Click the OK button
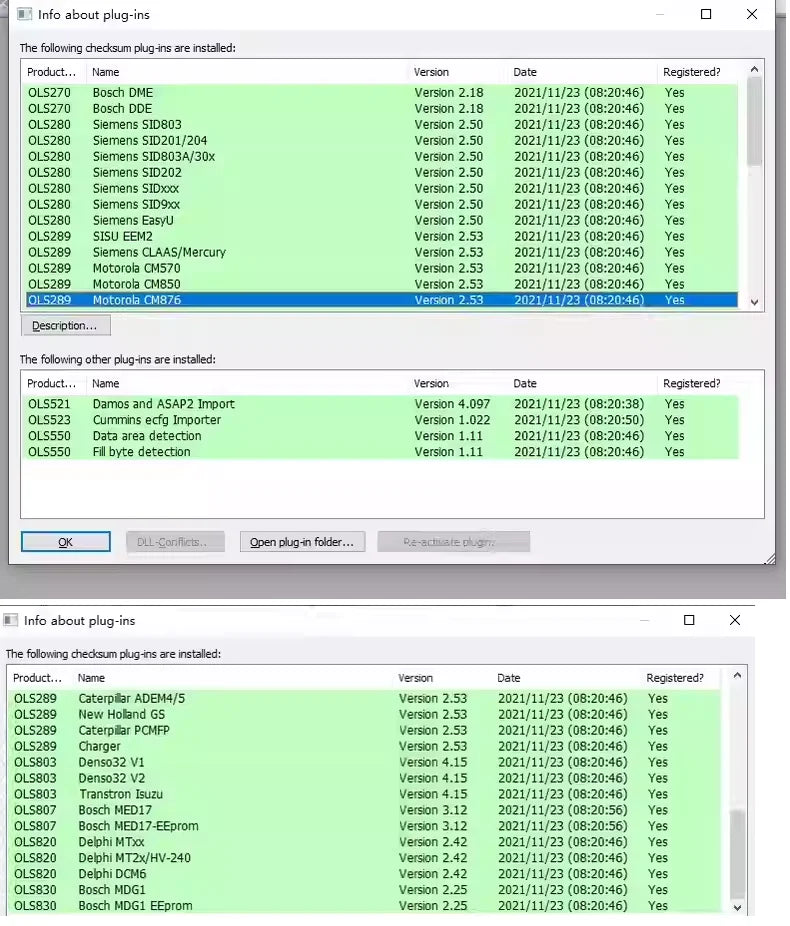Screen dimensions: 790x926 [65, 542]
